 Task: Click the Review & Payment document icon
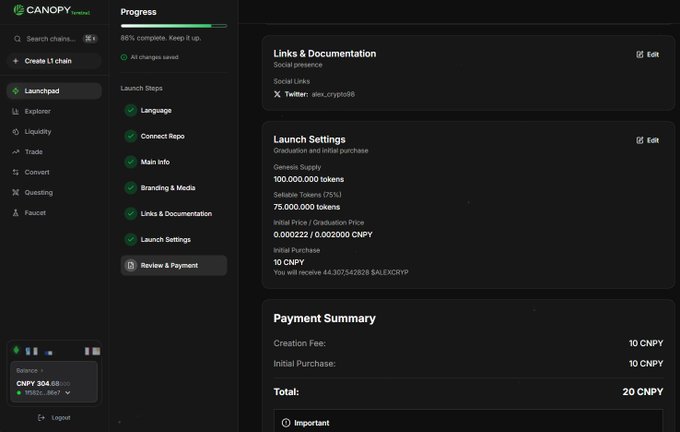pos(131,265)
